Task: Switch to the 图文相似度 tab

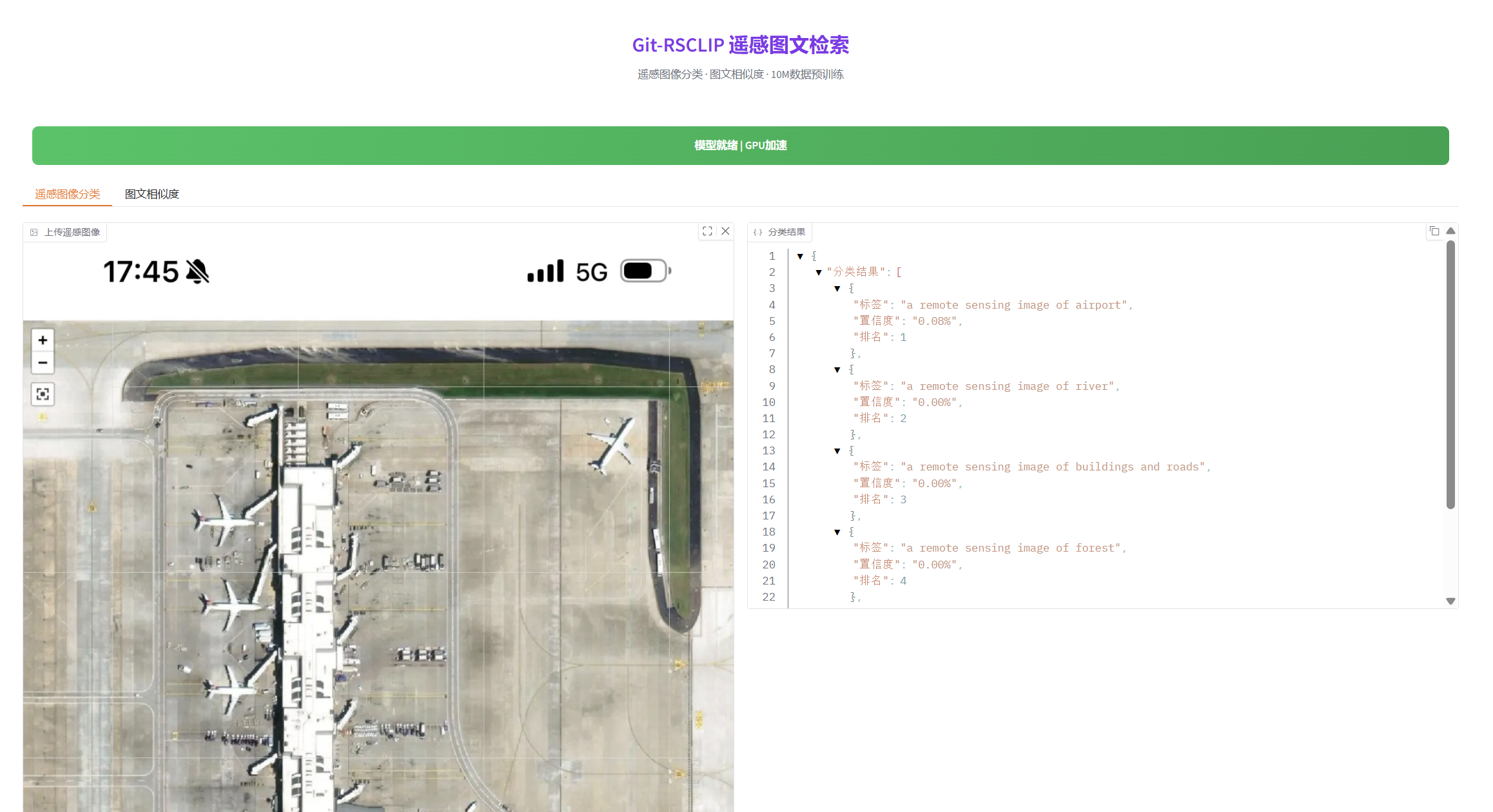Action: (152, 194)
